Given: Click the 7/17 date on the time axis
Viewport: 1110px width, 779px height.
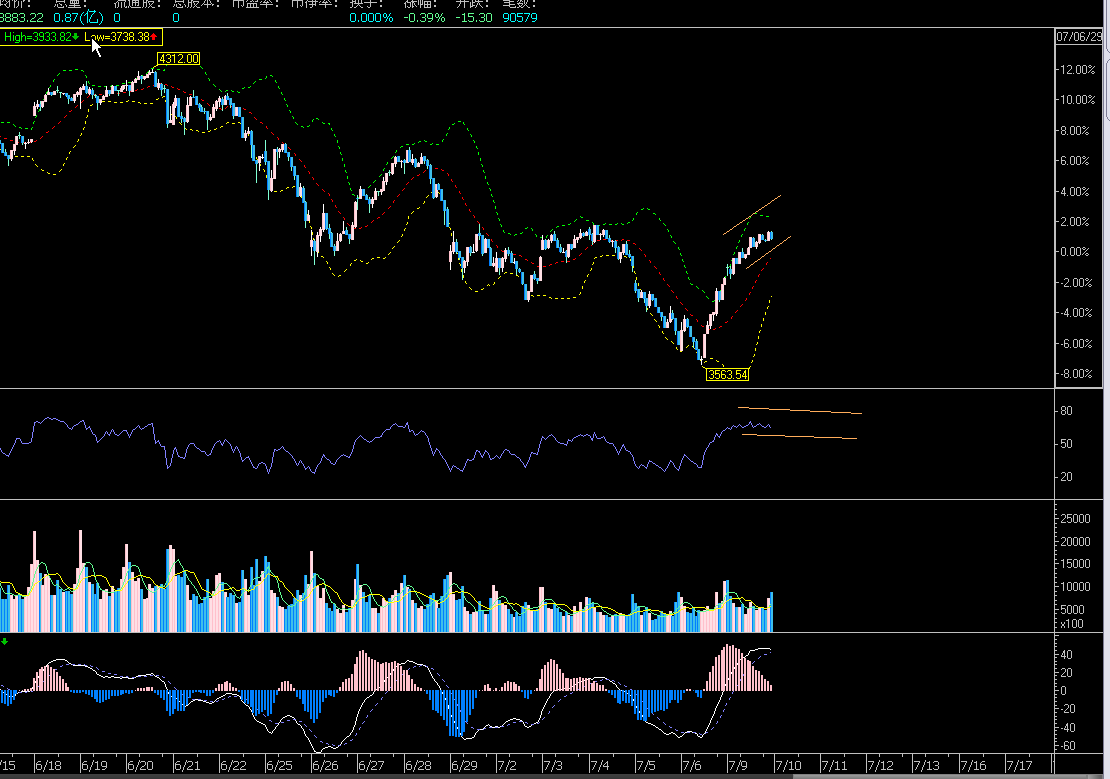Looking at the screenshot, I should (x=1019, y=765).
